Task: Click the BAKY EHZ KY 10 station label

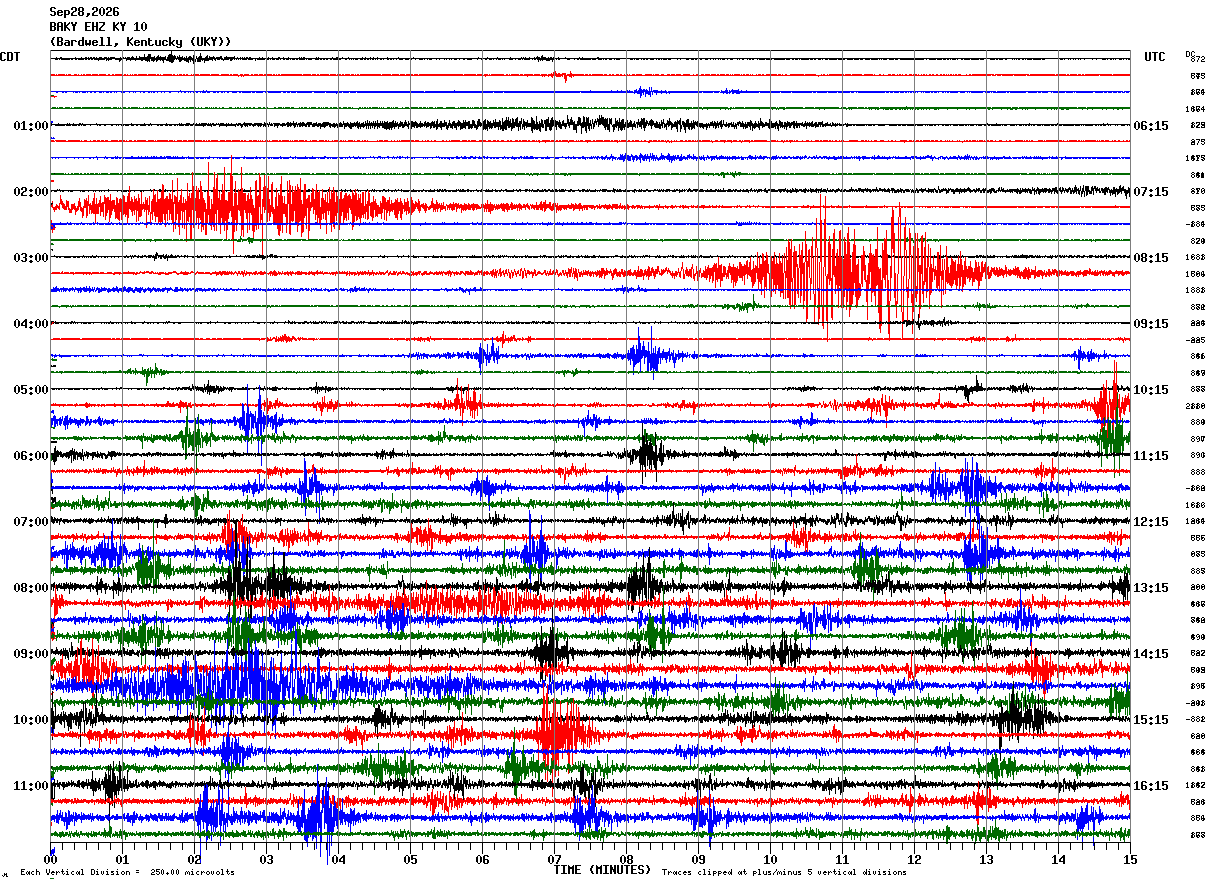Action: pyautogui.click(x=98, y=27)
